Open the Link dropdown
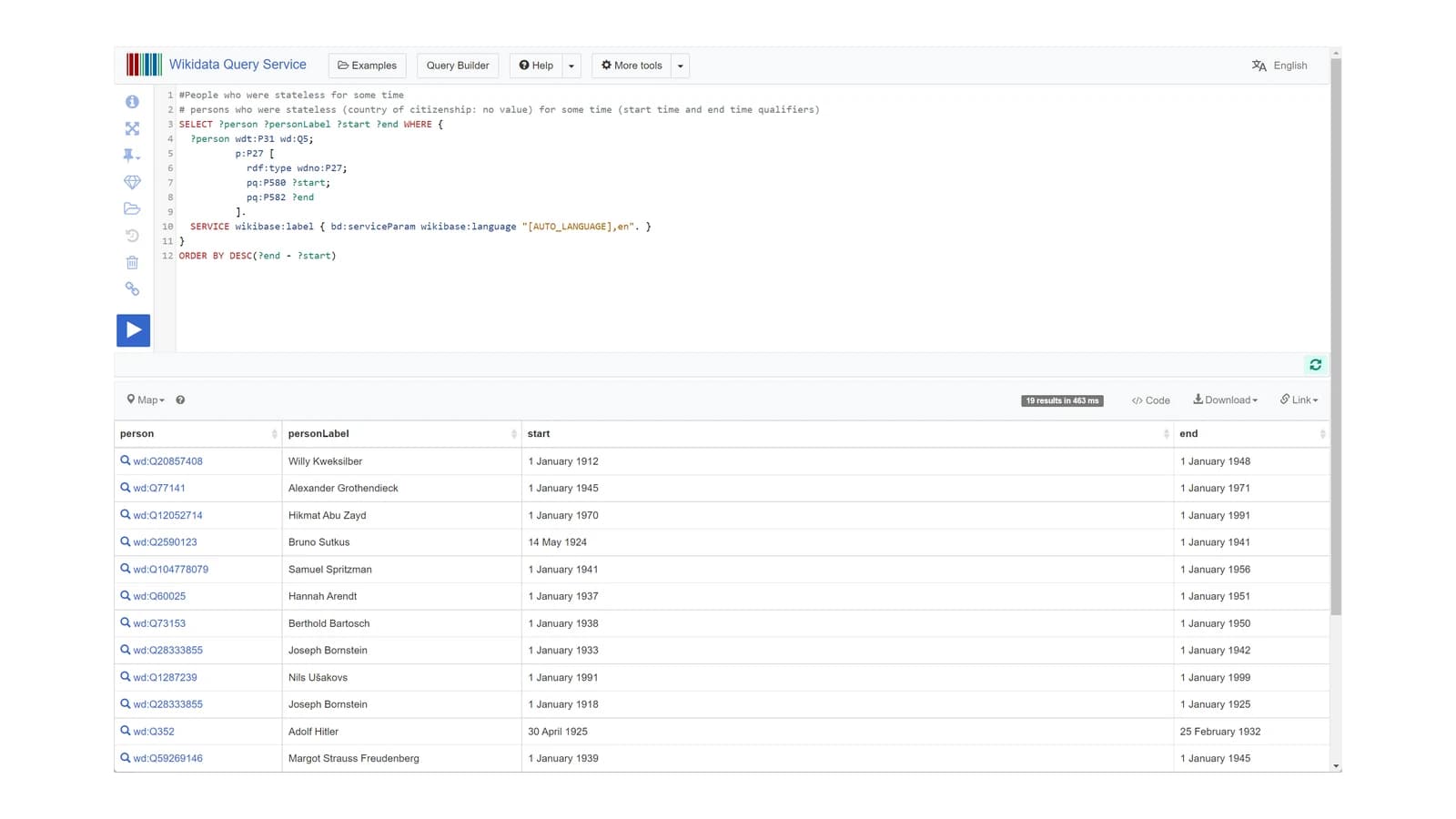This screenshot has width=1456, height=819. click(1299, 400)
